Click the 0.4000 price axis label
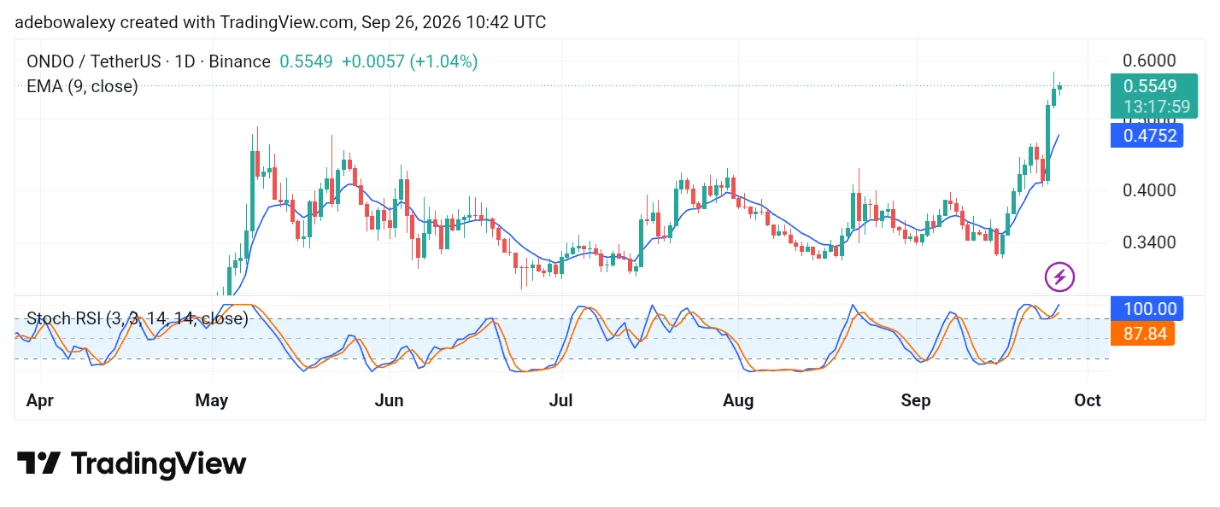The width and height of the screenshot is (1220, 507). coord(1148,190)
